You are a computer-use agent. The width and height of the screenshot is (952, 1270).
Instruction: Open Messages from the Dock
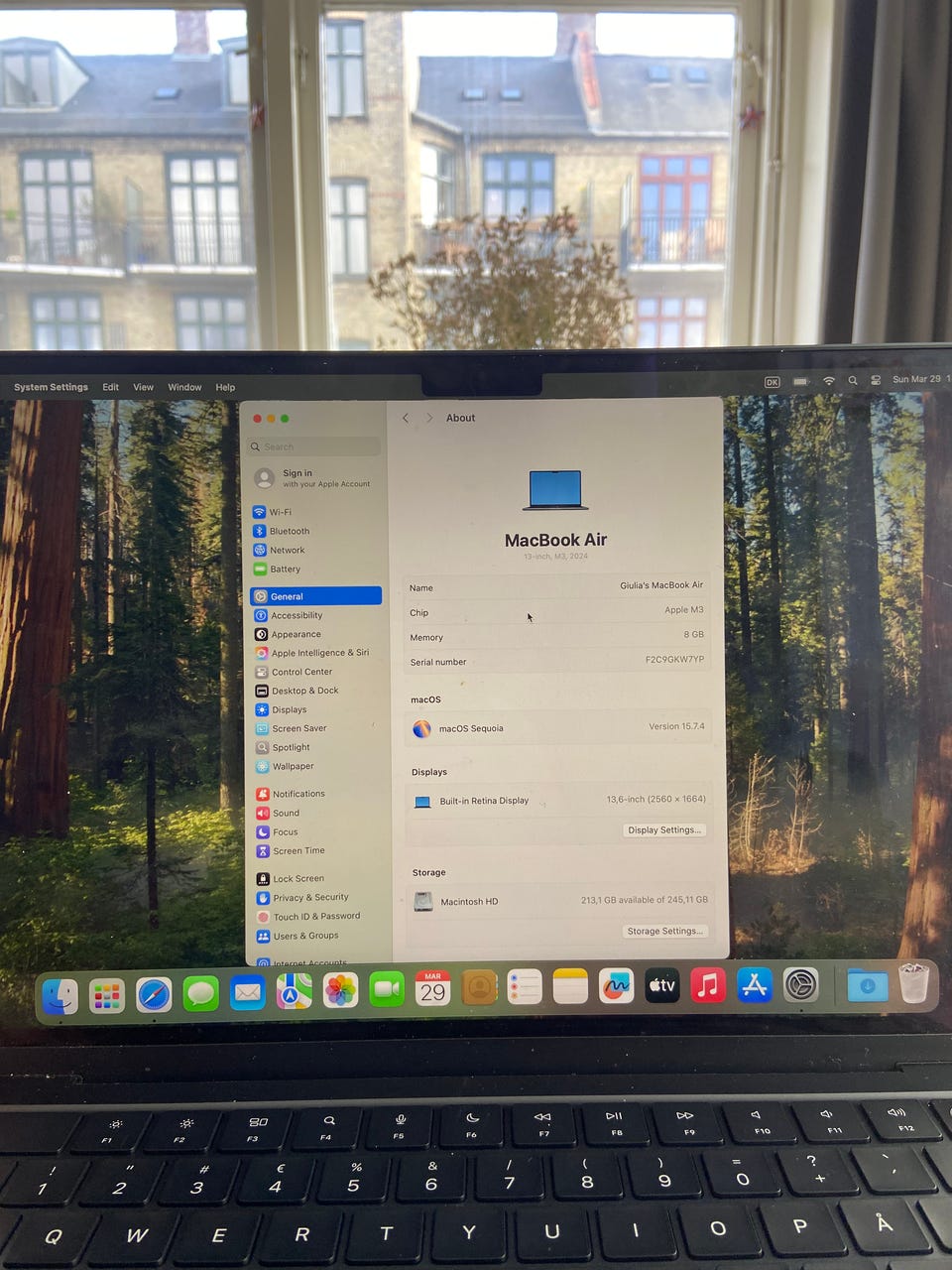[200, 992]
